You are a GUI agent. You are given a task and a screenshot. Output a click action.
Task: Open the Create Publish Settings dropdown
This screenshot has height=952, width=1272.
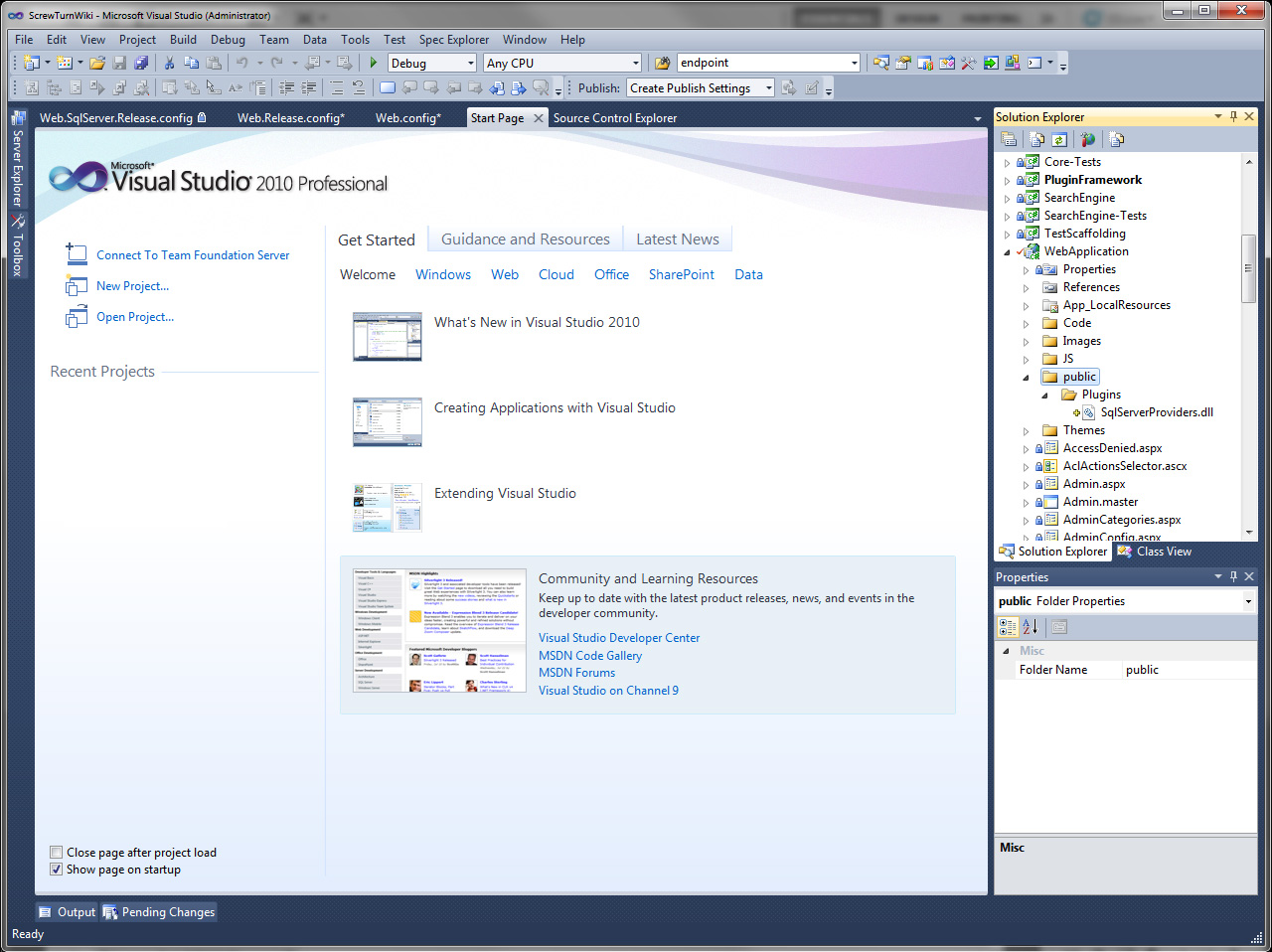click(769, 88)
